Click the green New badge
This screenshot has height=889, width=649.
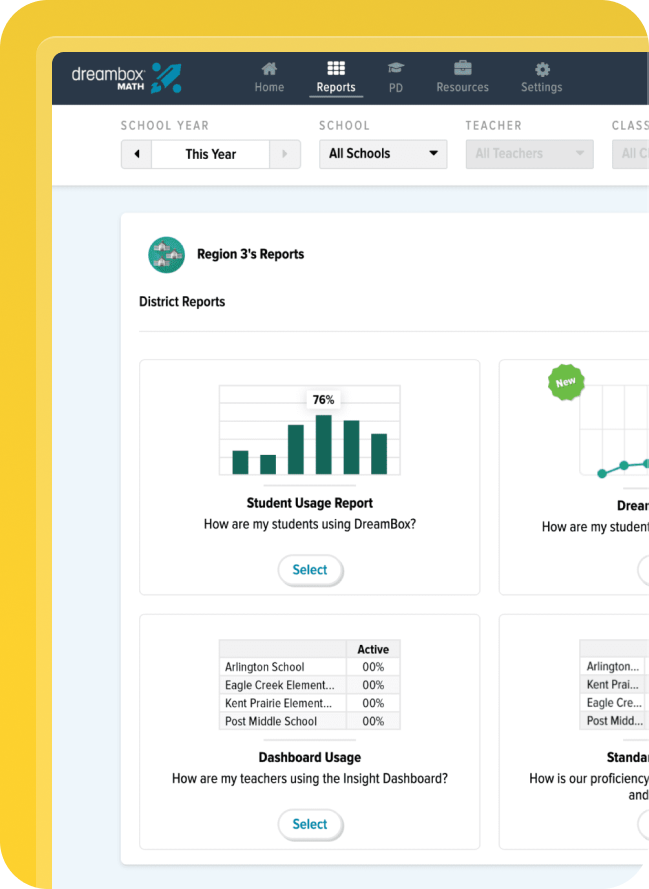(566, 382)
